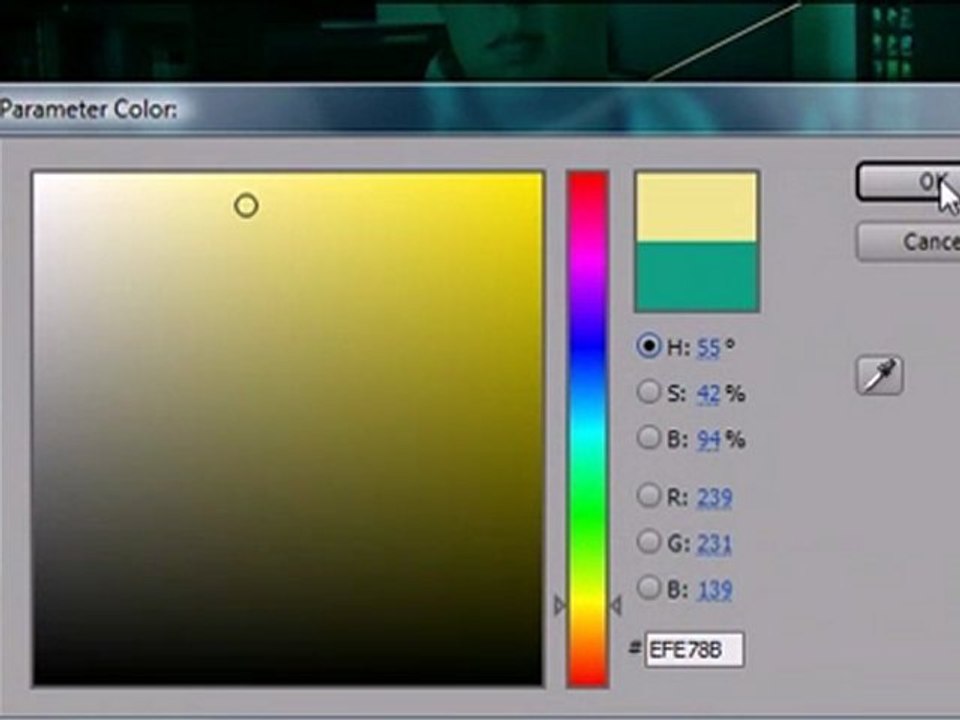Select the G green radio button

(648, 542)
